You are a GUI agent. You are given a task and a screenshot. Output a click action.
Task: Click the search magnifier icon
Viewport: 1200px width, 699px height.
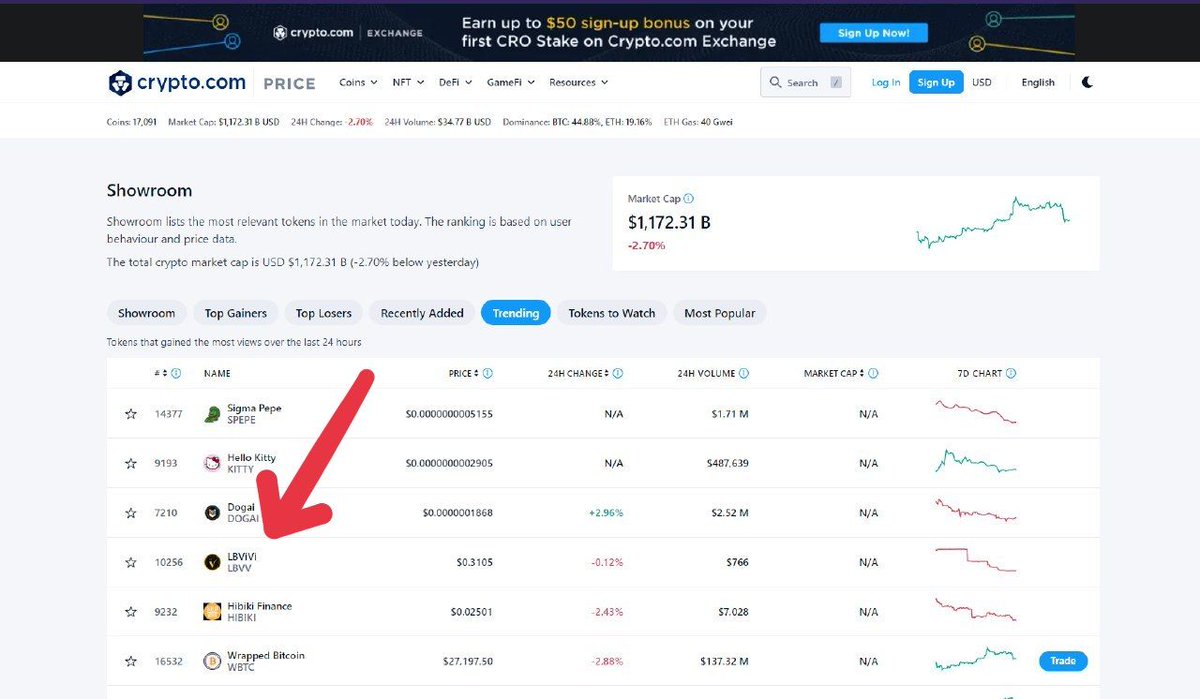pos(776,82)
